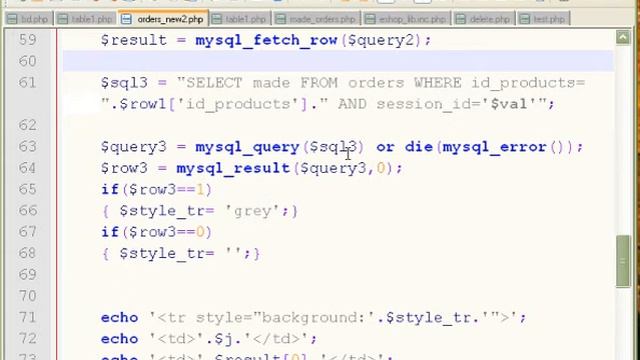Click the $query2 variable on line 59
Viewport: 640px width, 360px height.
pyautogui.click(x=383, y=40)
